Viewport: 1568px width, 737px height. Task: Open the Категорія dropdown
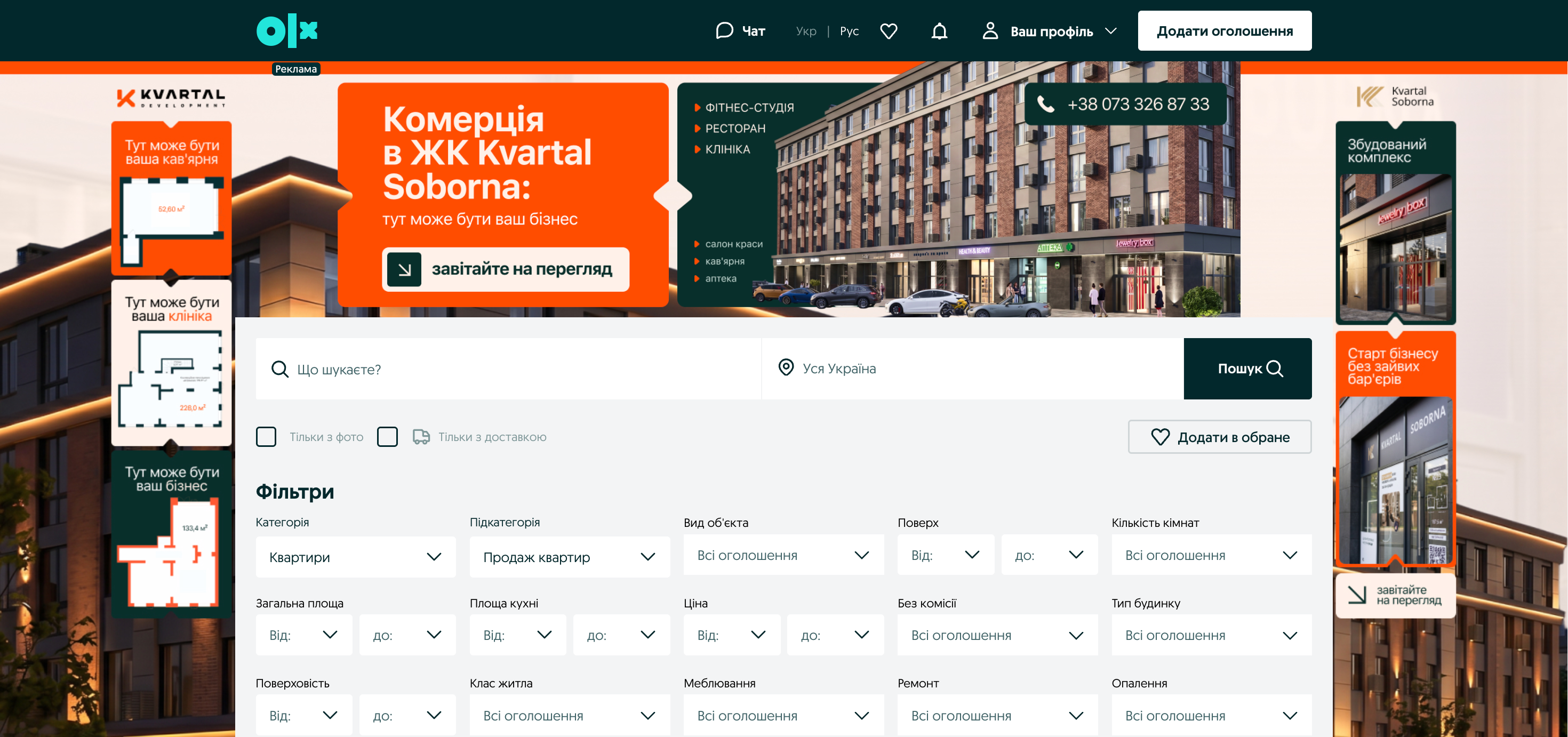356,556
